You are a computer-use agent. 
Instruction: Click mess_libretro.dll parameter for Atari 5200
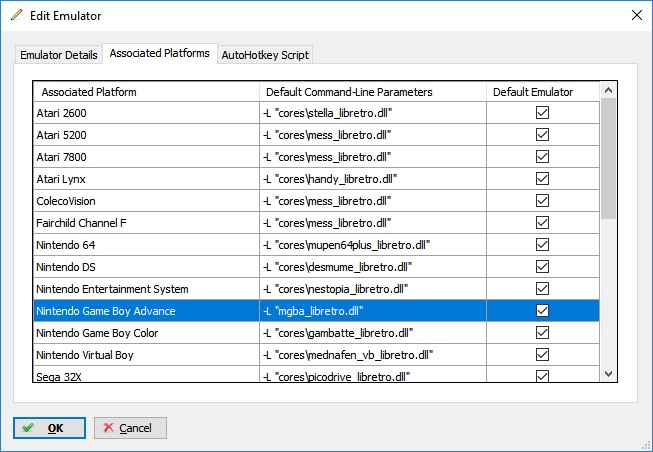pyautogui.click(x=373, y=135)
